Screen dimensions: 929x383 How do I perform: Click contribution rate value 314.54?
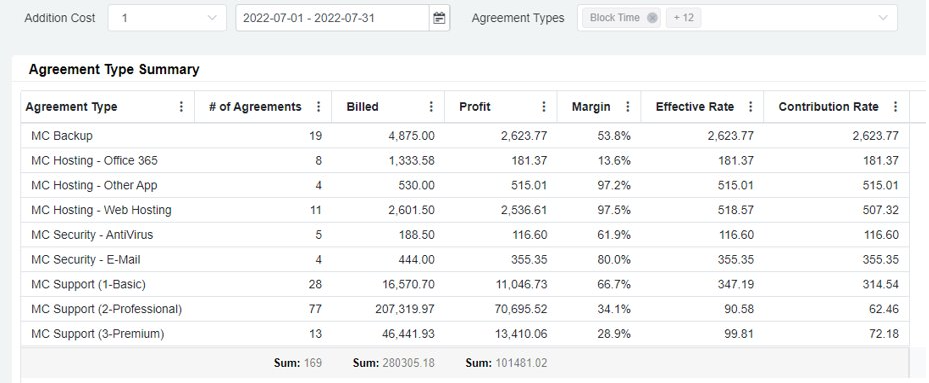pyautogui.click(x=880, y=285)
